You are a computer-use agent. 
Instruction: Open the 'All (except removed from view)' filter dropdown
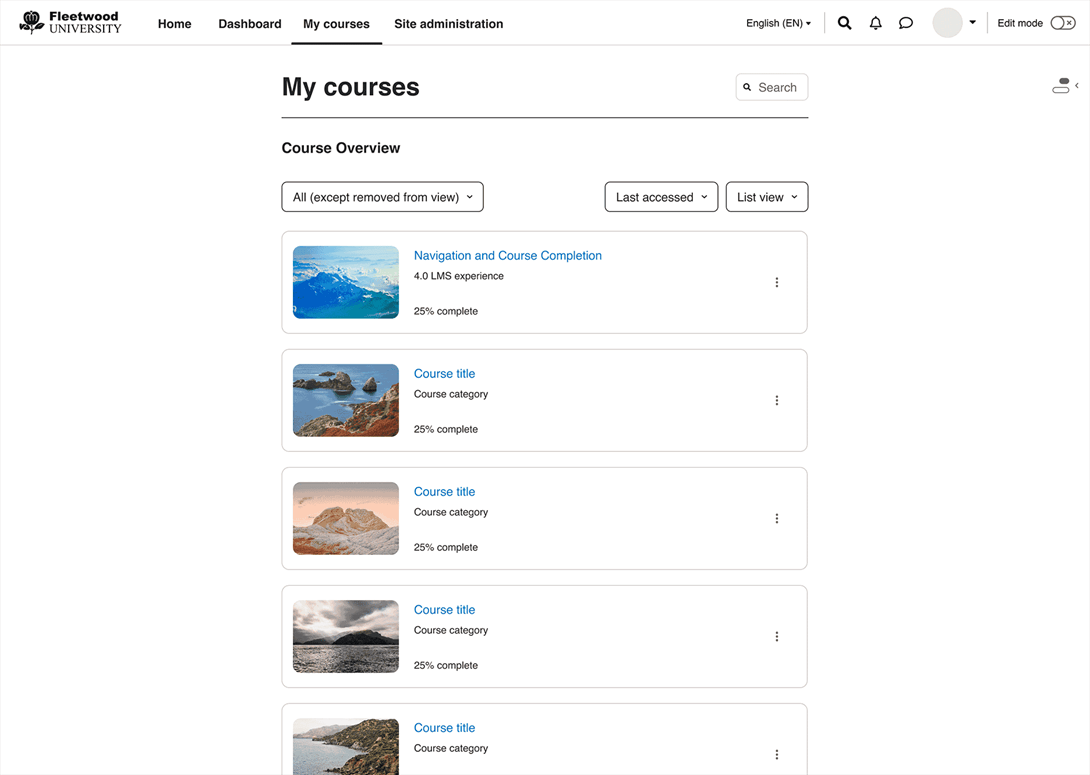tap(382, 197)
